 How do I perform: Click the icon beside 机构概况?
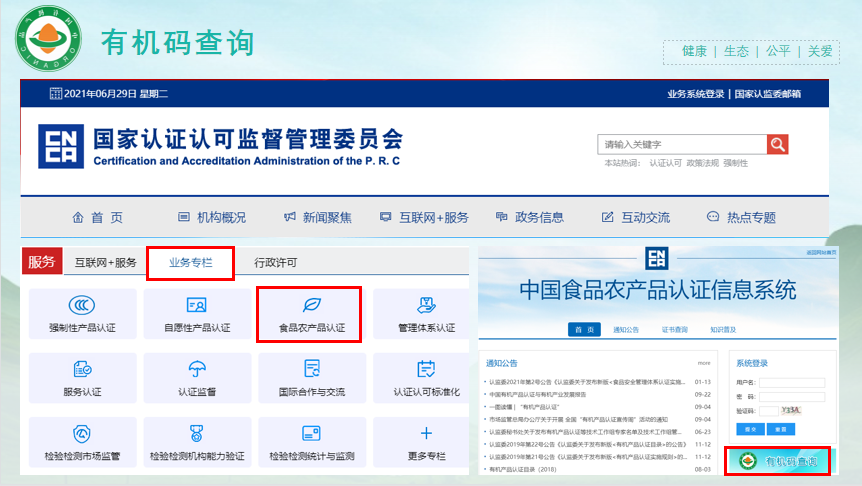tap(184, 217)
